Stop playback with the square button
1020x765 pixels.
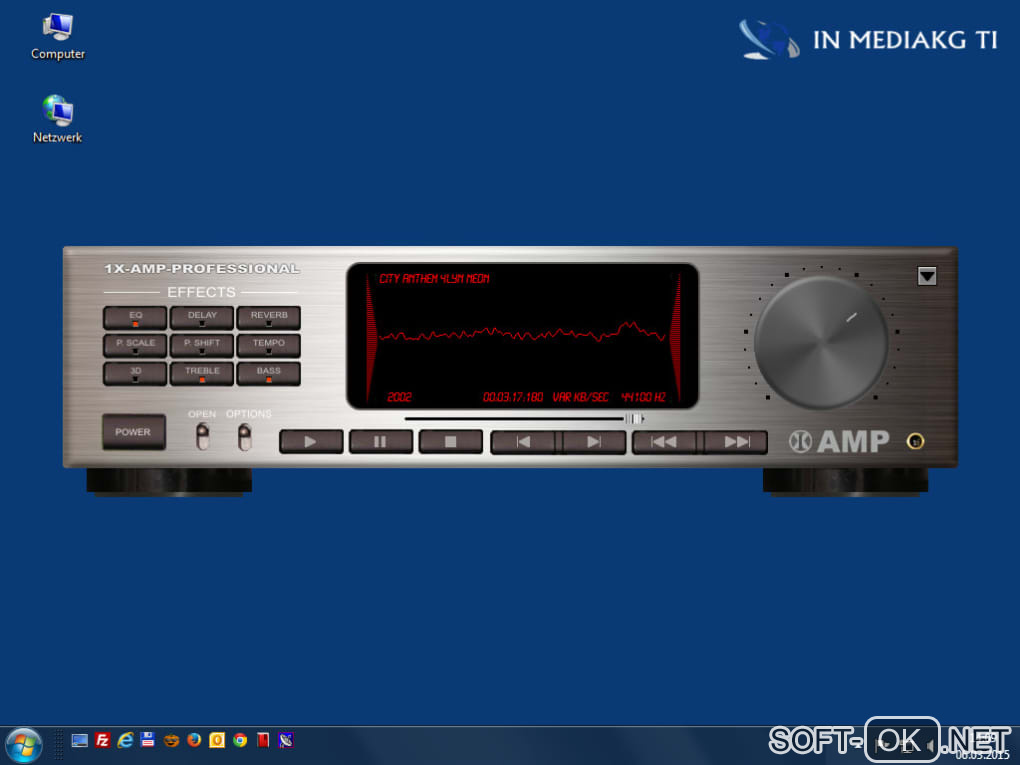click(x=450, y=442)
